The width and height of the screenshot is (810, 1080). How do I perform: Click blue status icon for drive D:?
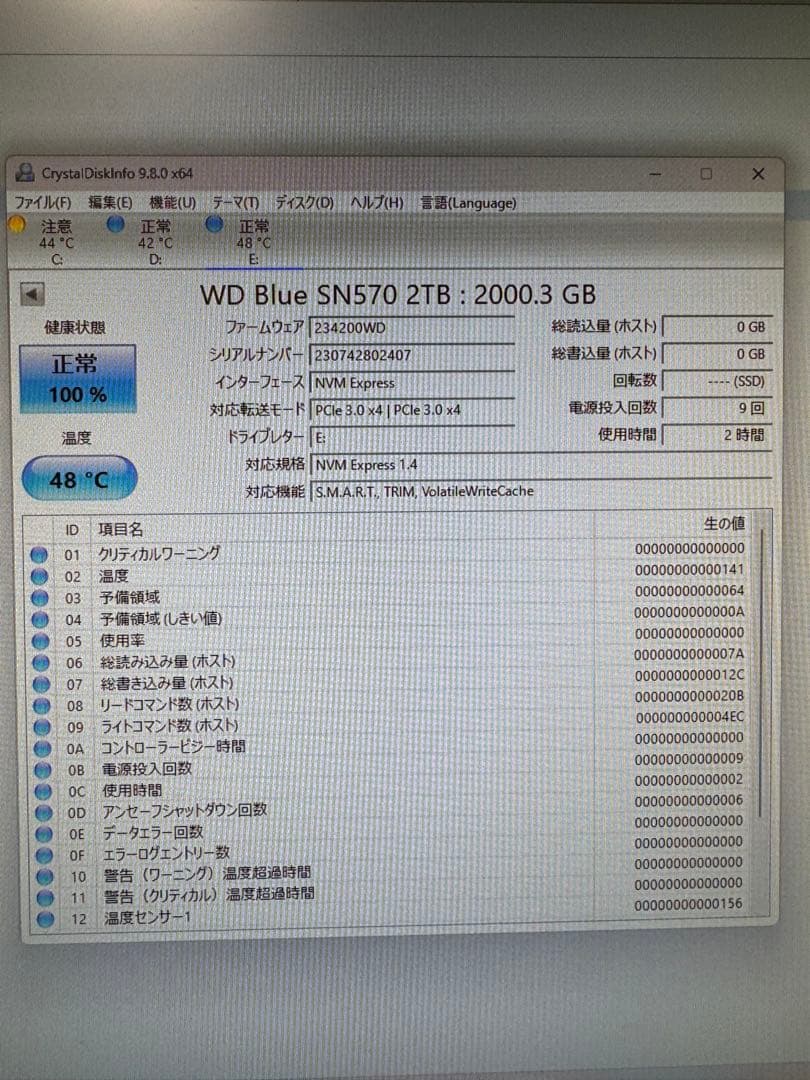[116, 225]
